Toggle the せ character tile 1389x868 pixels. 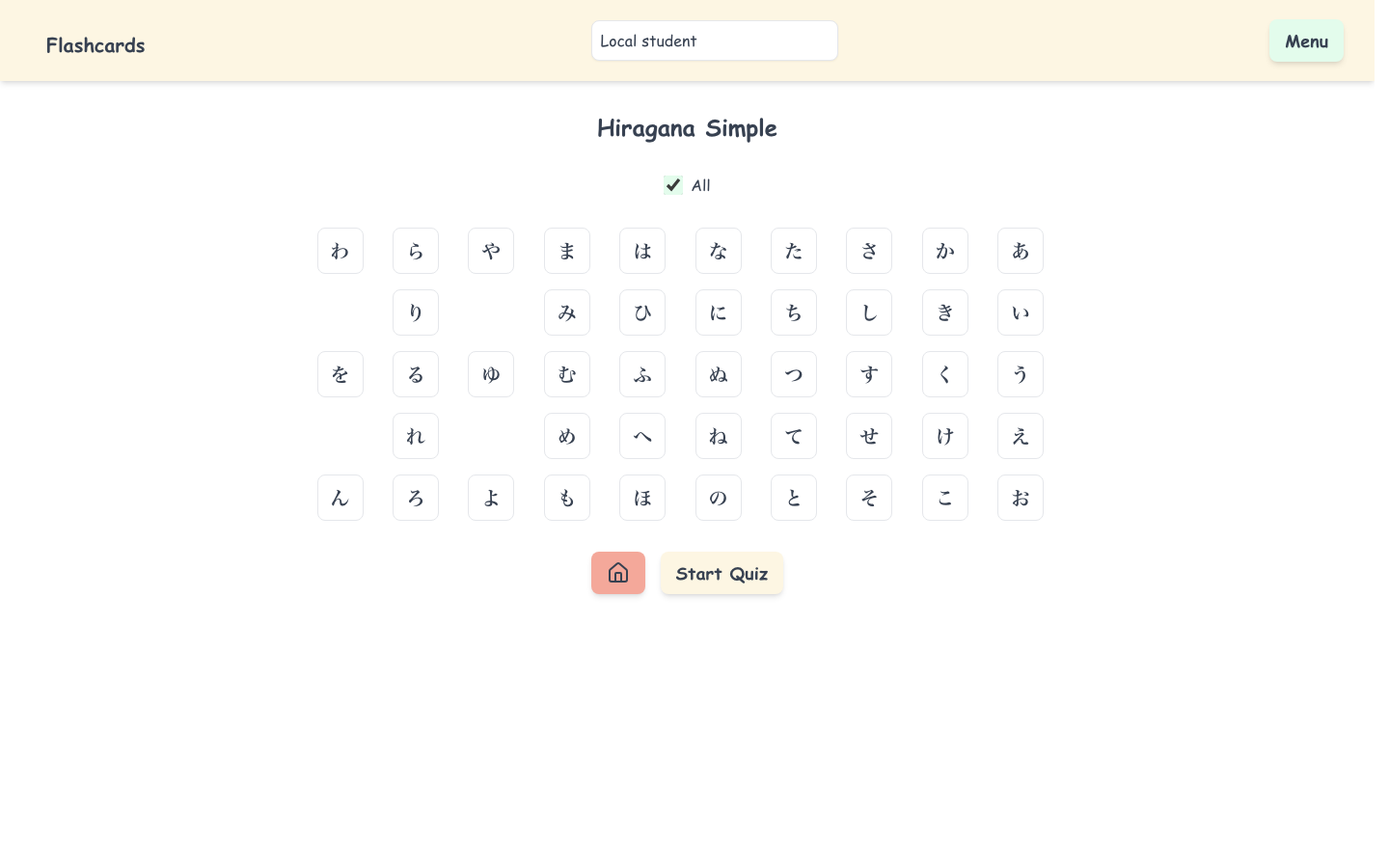(x=869, y=436)
